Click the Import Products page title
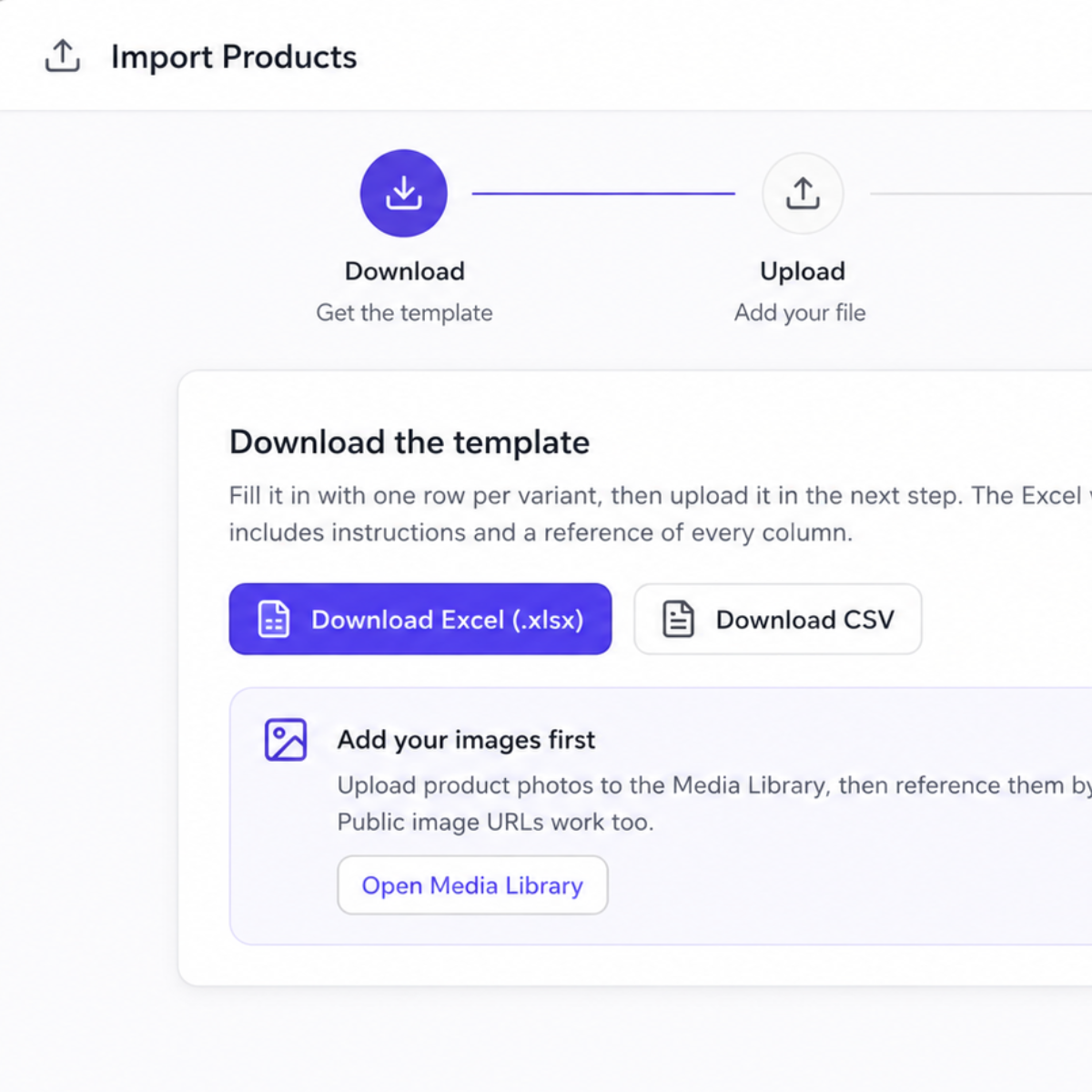The height and width of the screenshot is (1092, 1092). coord(234,56)
